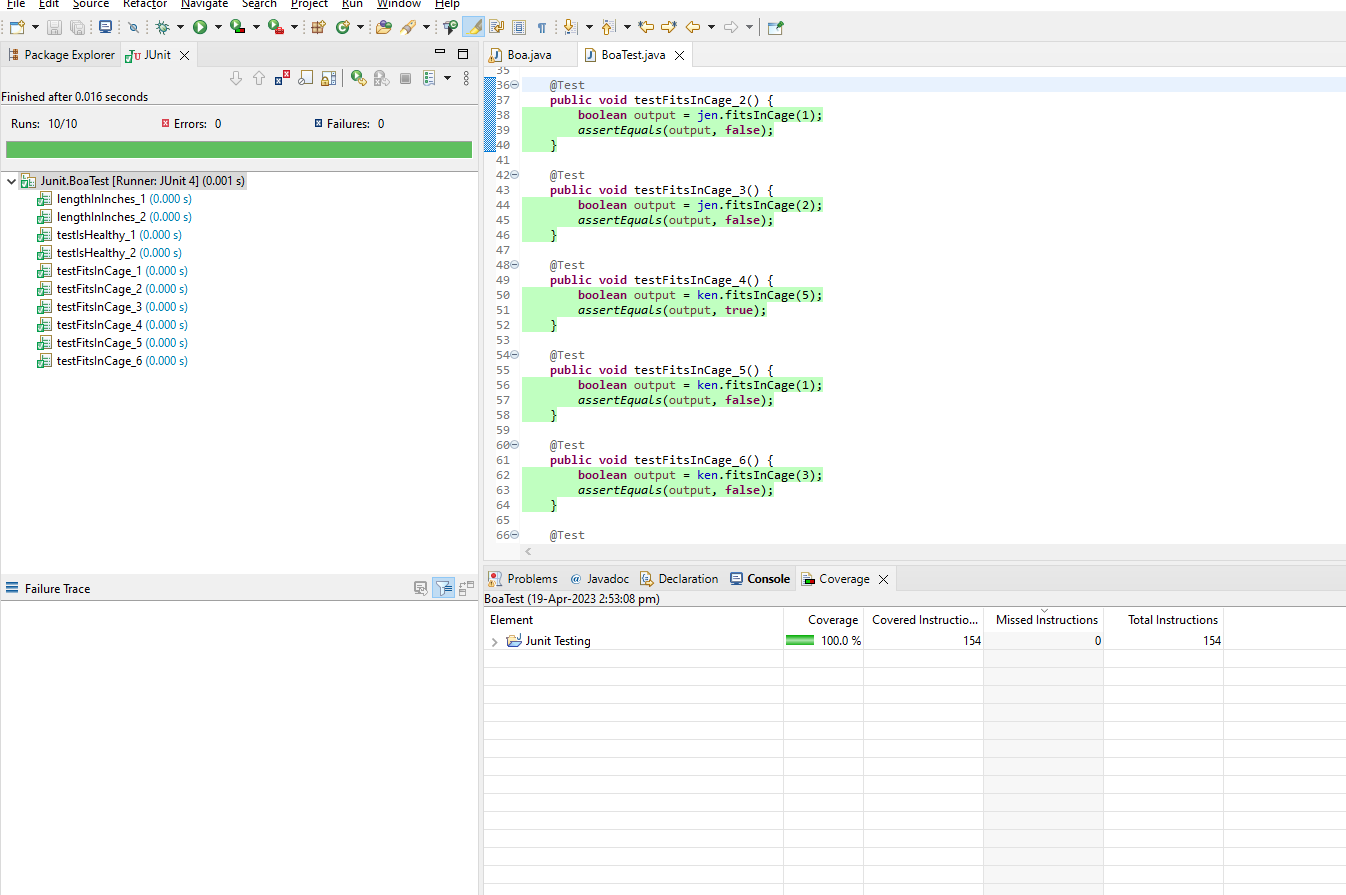Click Element column header in Coverage

633,620
